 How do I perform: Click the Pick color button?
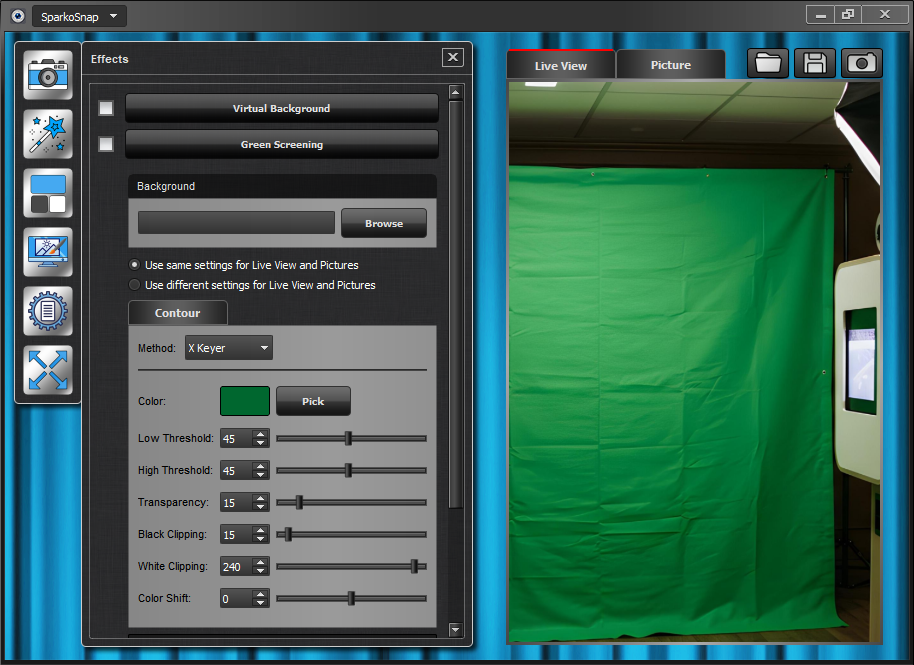(x=313, y=401)
